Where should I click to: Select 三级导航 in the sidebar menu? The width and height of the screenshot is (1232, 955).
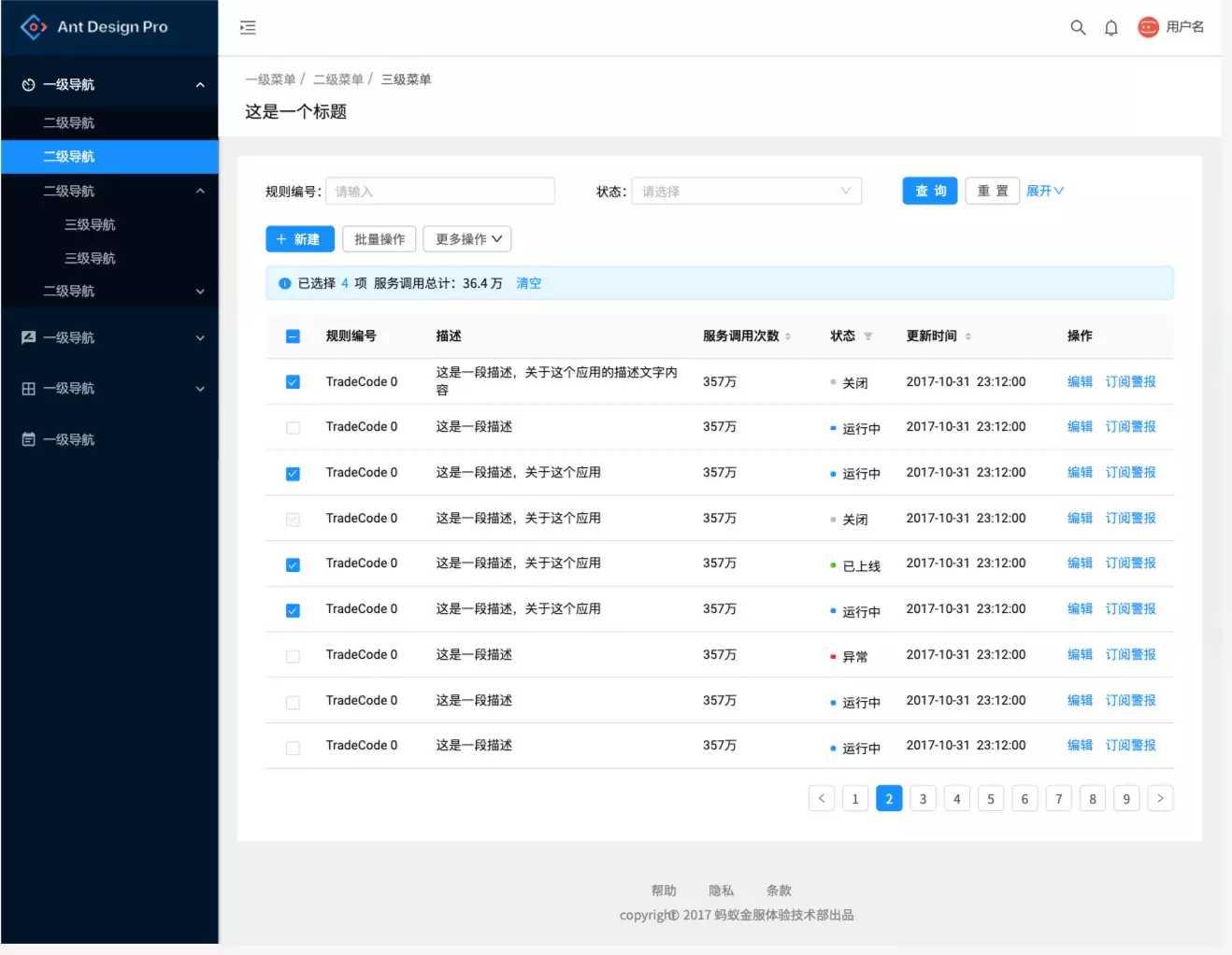click(90, 223)
